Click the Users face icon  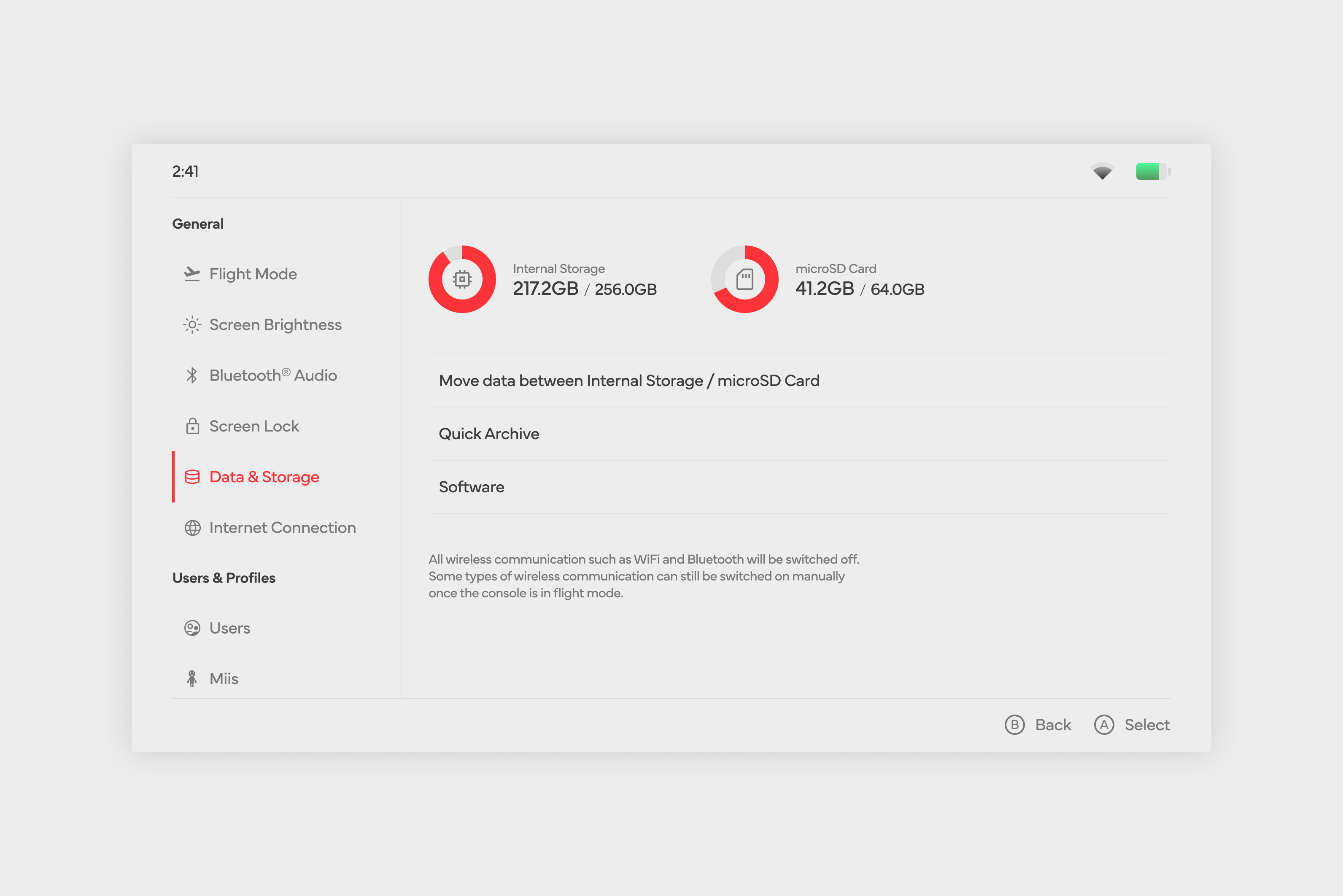[192, 629]
